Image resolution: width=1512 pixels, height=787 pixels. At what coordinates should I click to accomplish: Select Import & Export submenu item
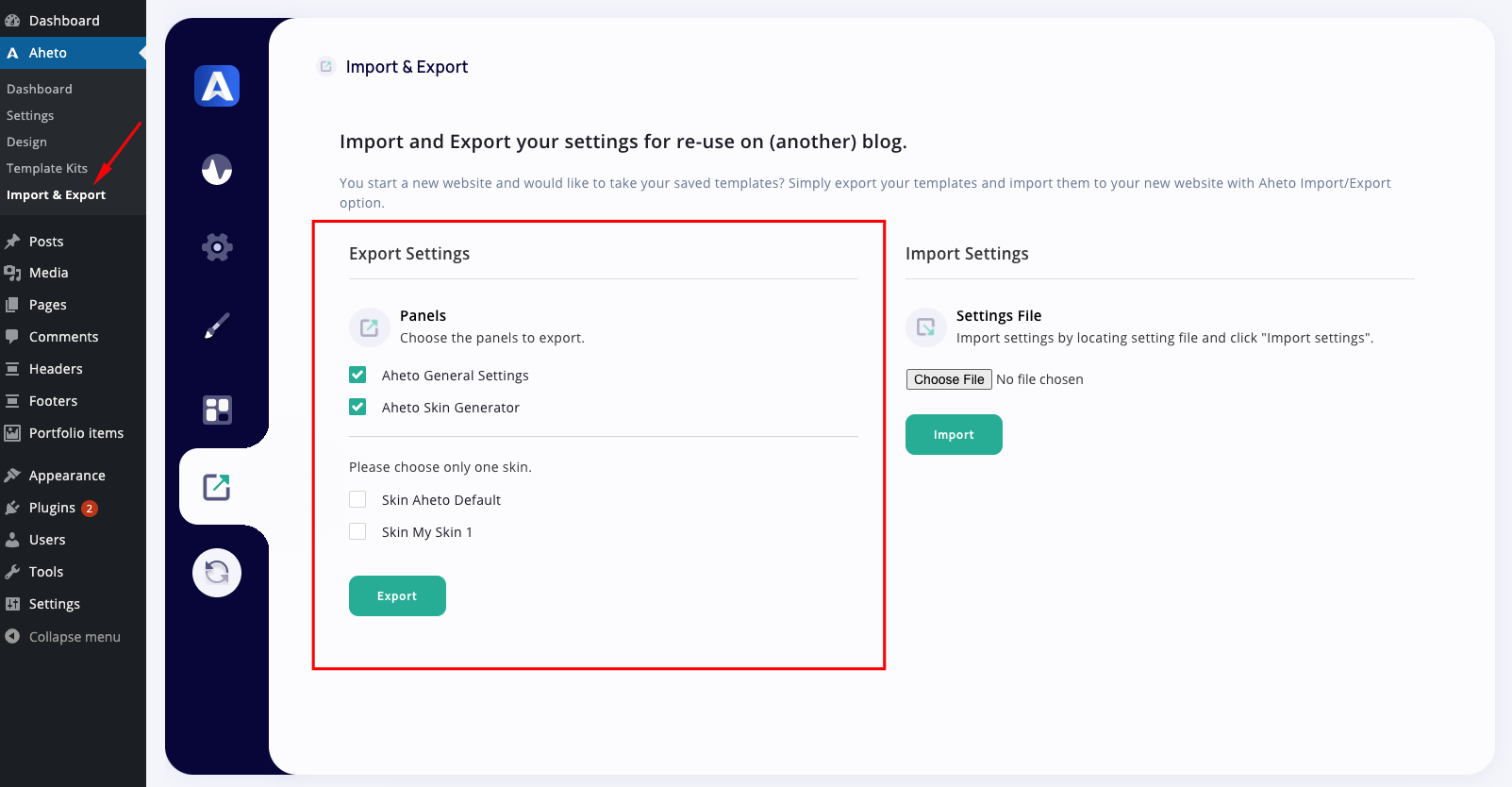click(x=56, y=194)
